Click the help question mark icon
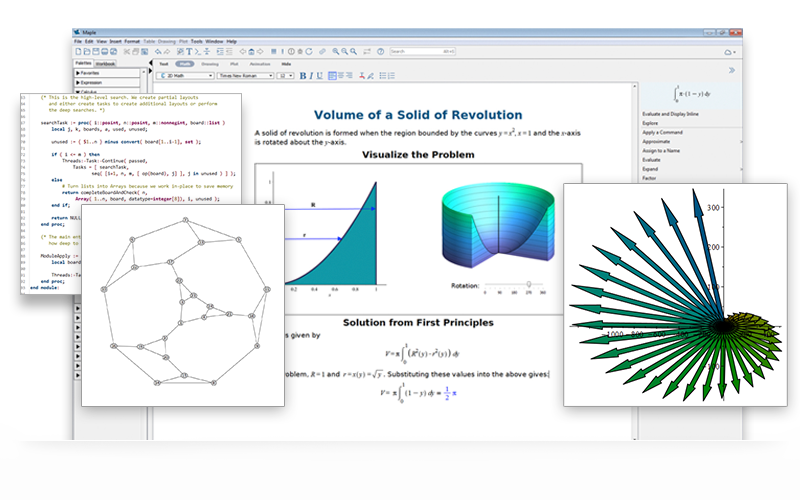800x500 pixels. click(x=380, y=51)
